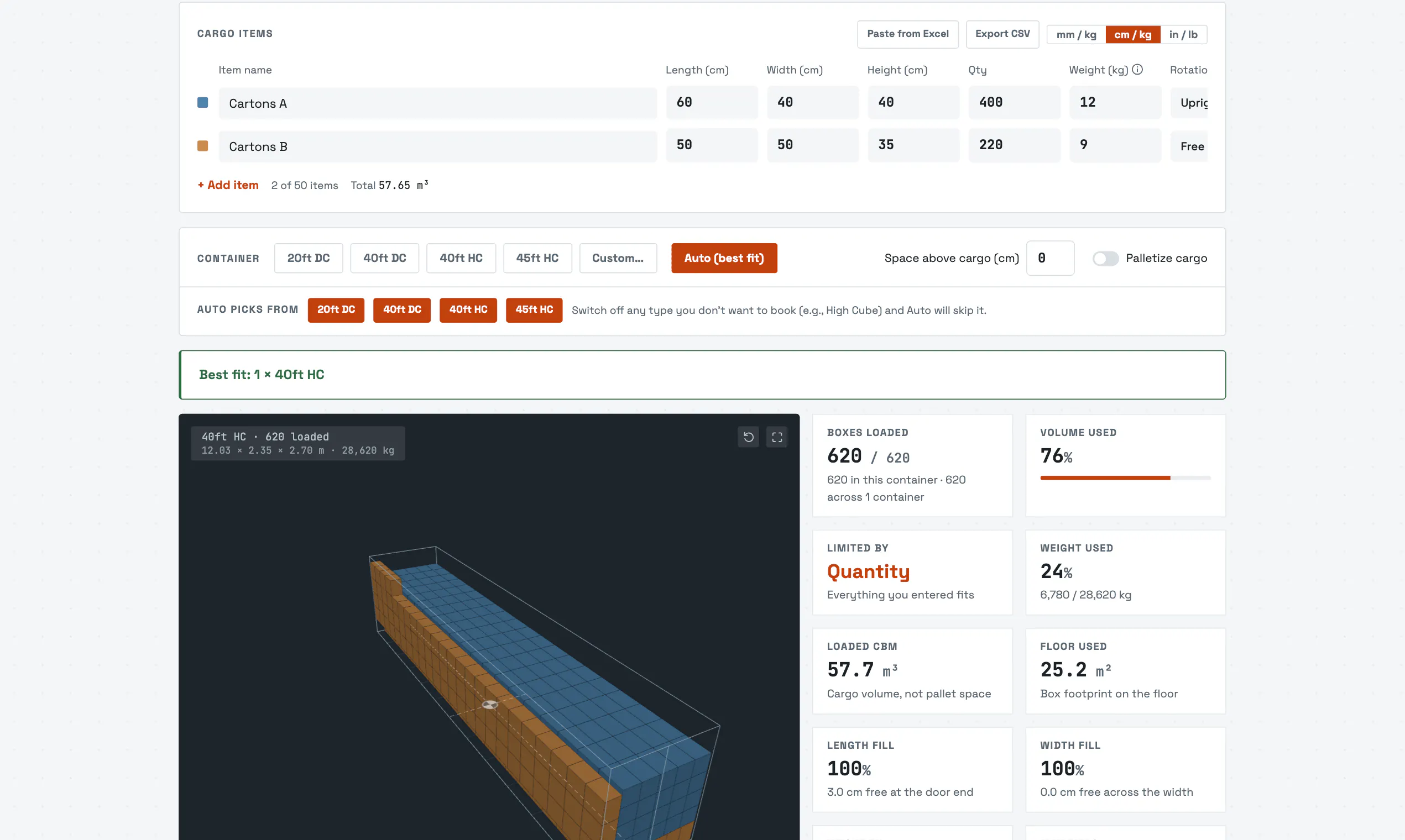The height and width of the screenshot is (840, 1405).
Task: Click Paste from Excel button
Action: [908, 34]
